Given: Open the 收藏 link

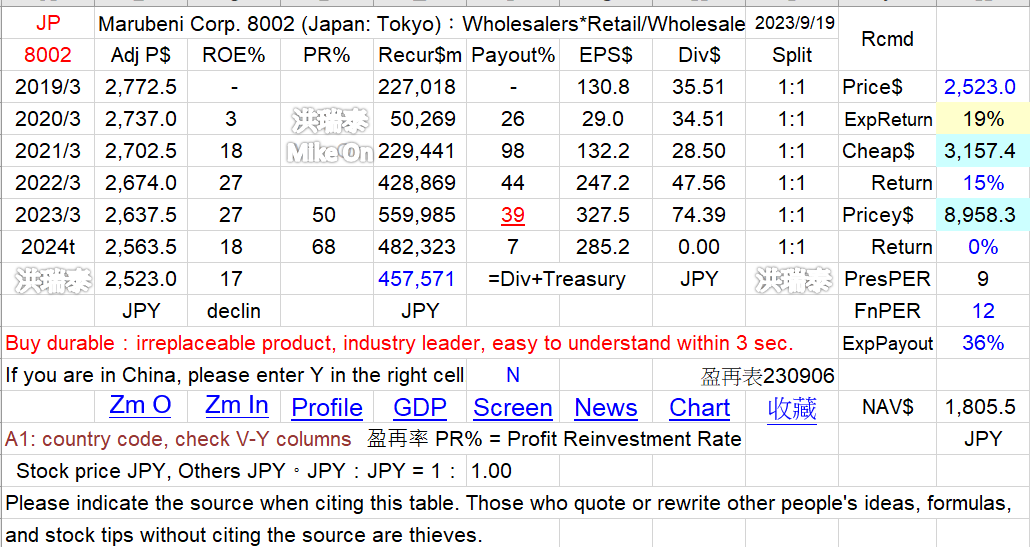Looking at the screenshot, I should click(x=792, y=408).
